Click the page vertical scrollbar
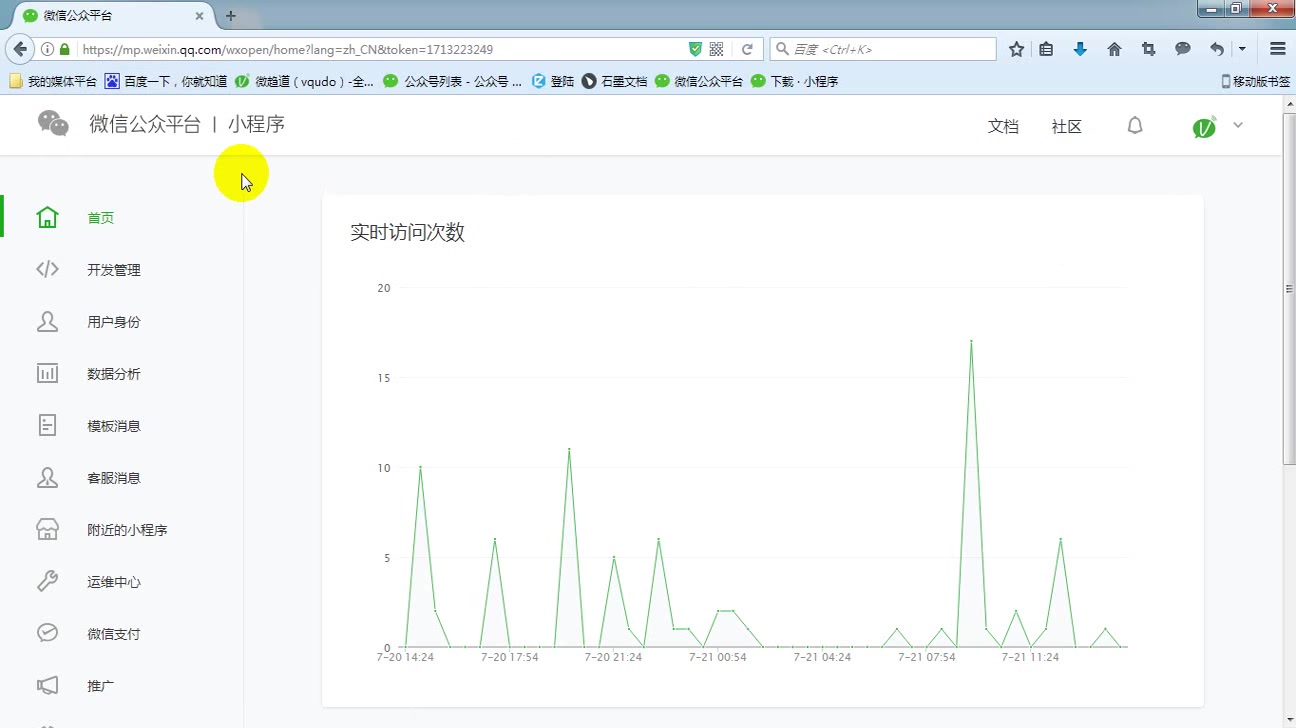Viewport: 1296px width, 728px height. point(1289,290)
